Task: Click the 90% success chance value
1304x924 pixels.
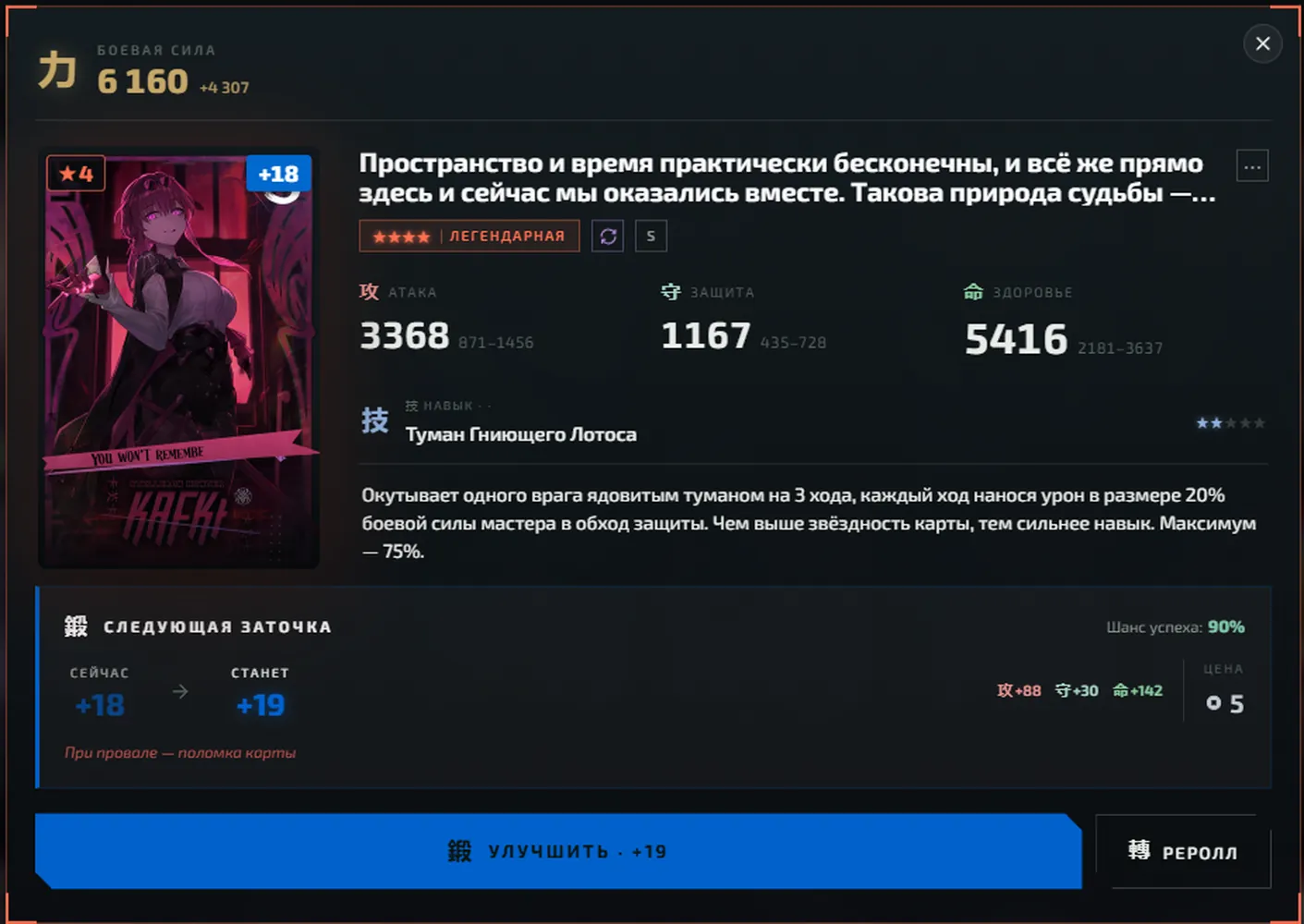Action: tap(1226, 626)
